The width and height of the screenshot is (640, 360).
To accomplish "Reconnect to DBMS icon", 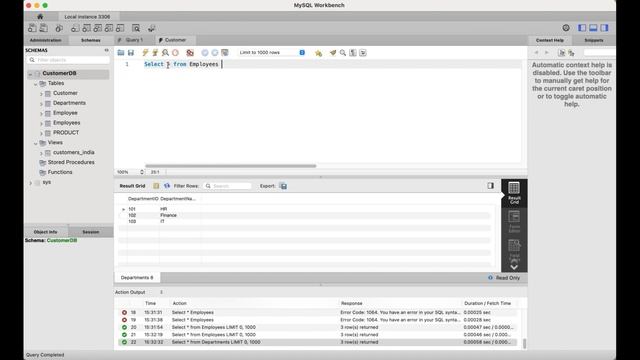I will click(151, 28).
